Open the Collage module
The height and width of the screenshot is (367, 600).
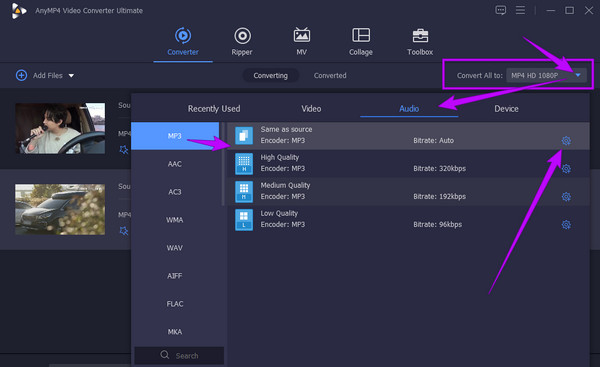coord(361,42)
